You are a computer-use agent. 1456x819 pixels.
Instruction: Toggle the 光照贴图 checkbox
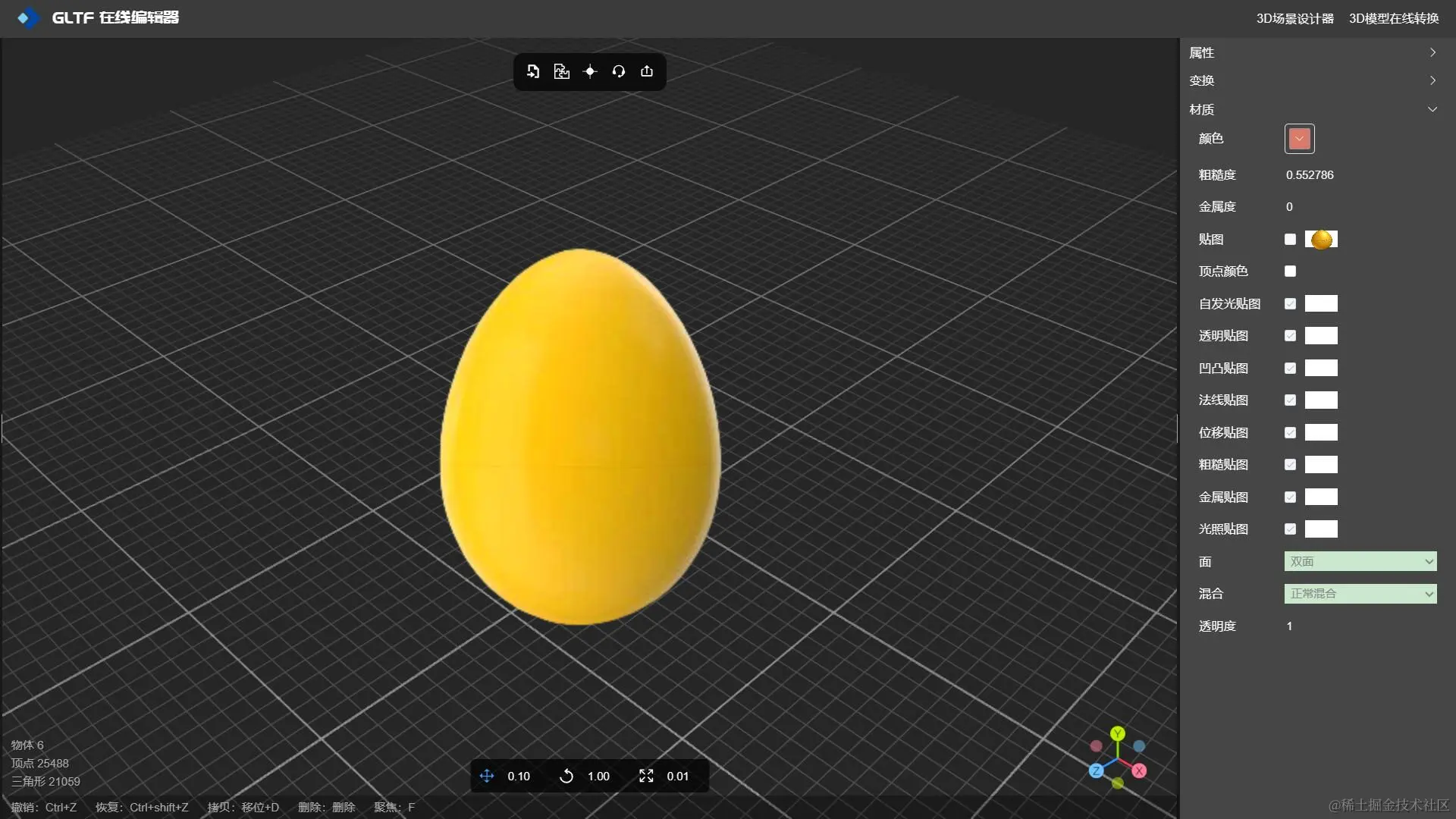coord(1290,529)
